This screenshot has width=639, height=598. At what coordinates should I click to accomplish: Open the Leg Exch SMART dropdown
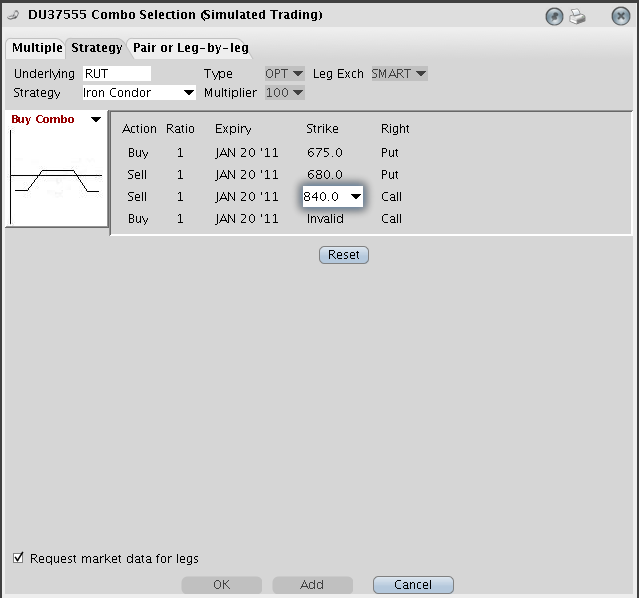point(399,74)
